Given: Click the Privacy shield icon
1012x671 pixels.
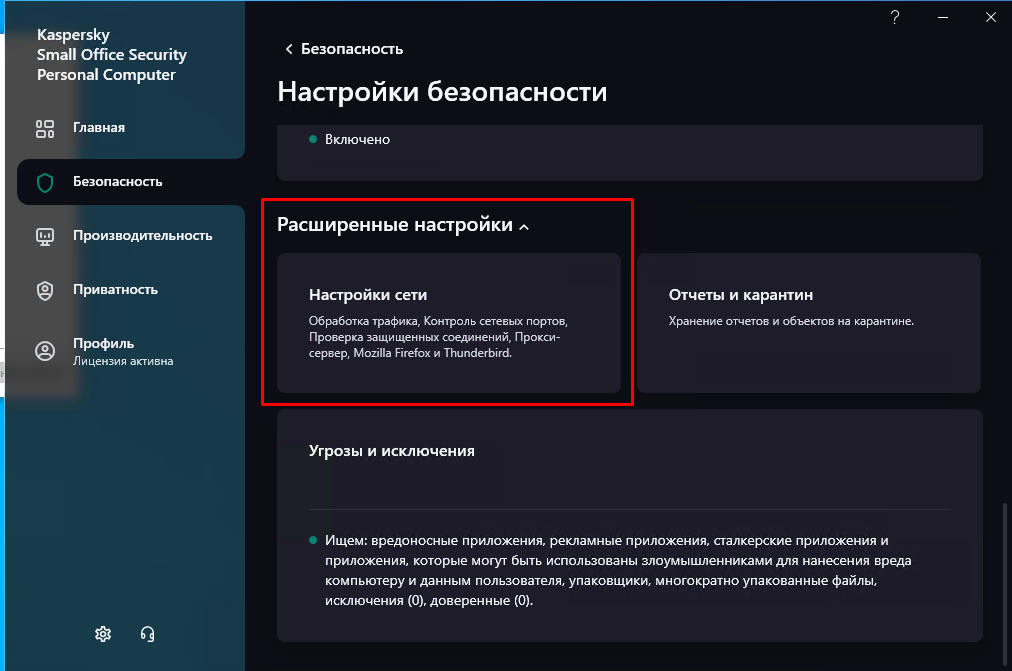Looking at the screenshot, I should point(45,290).
